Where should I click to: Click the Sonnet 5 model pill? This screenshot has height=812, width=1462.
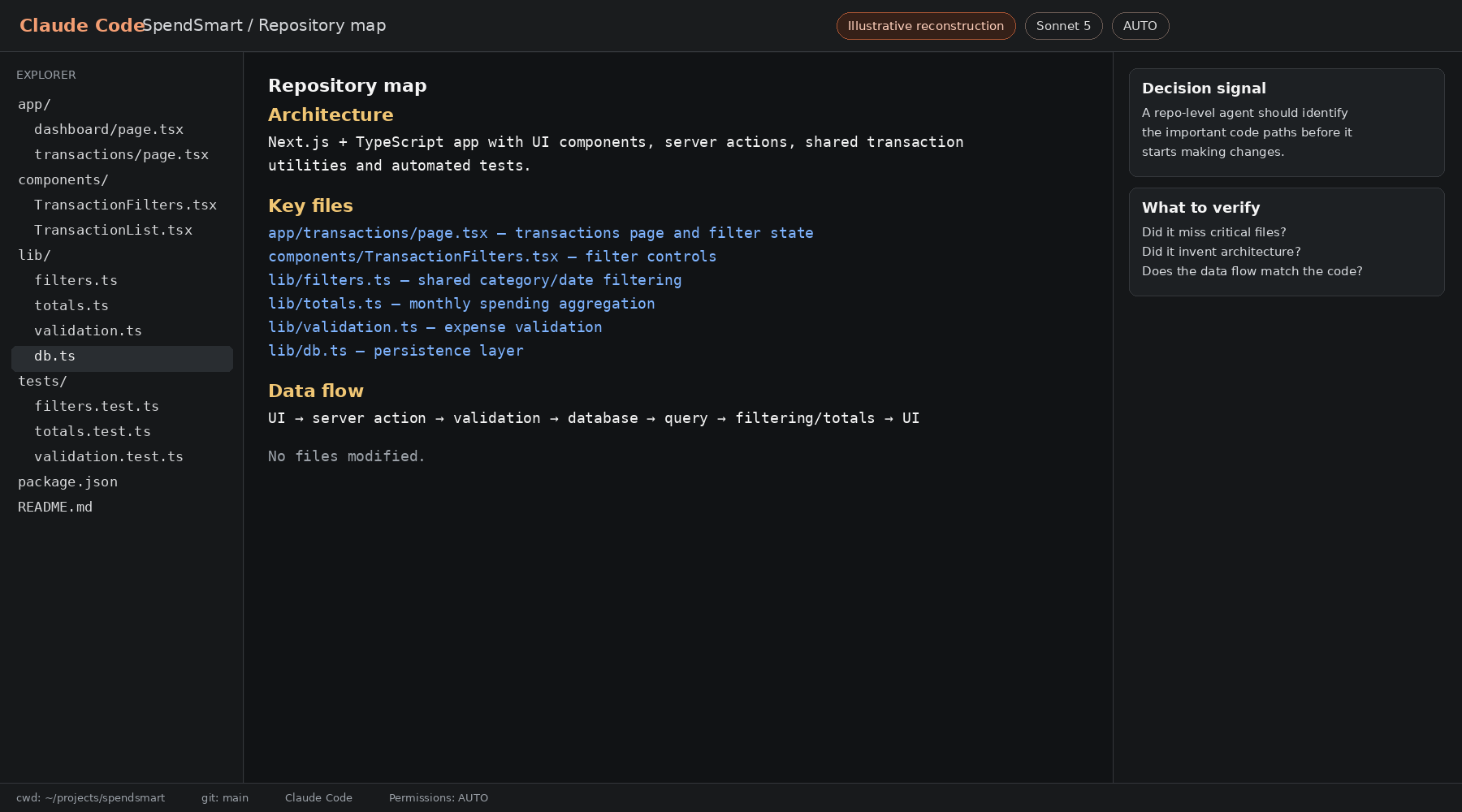tap(1063, 26)
